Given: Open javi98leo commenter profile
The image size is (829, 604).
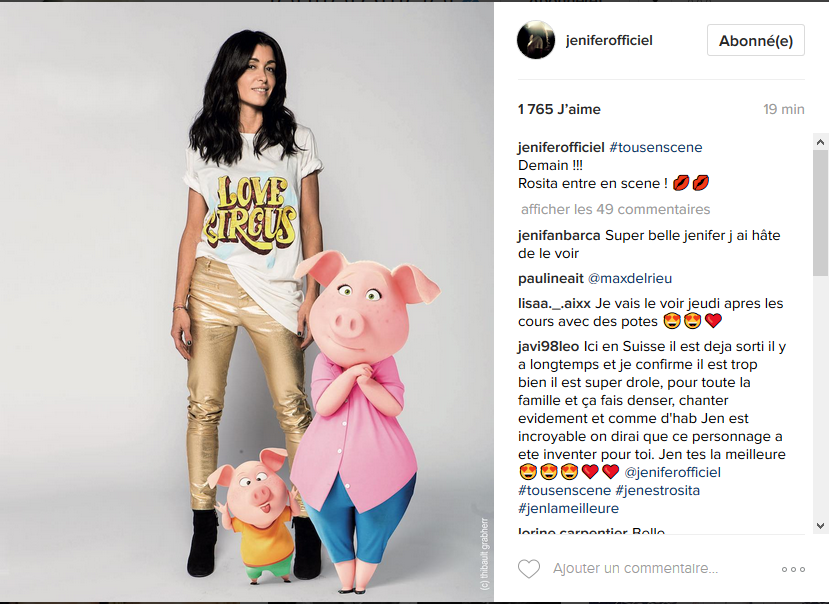Looking at the screenshot, I should pos(548,346).
